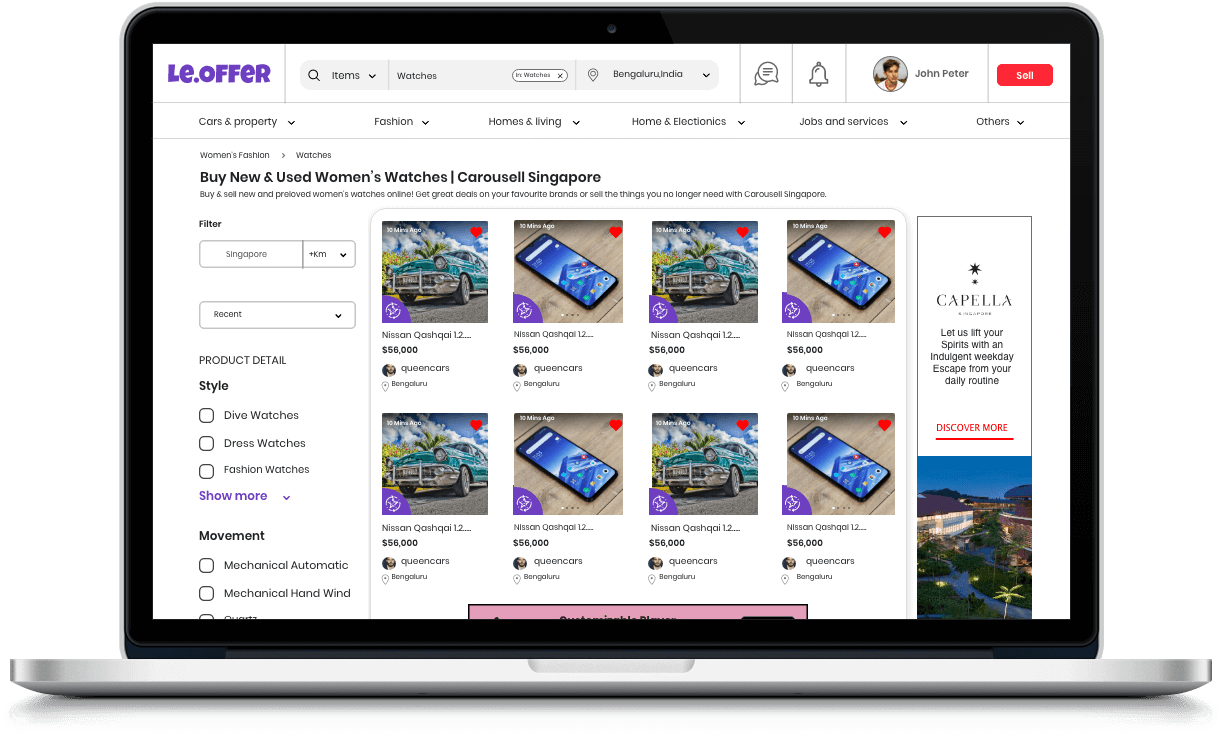Unlike heart on bottom-row first car listing

pos(476,425)
